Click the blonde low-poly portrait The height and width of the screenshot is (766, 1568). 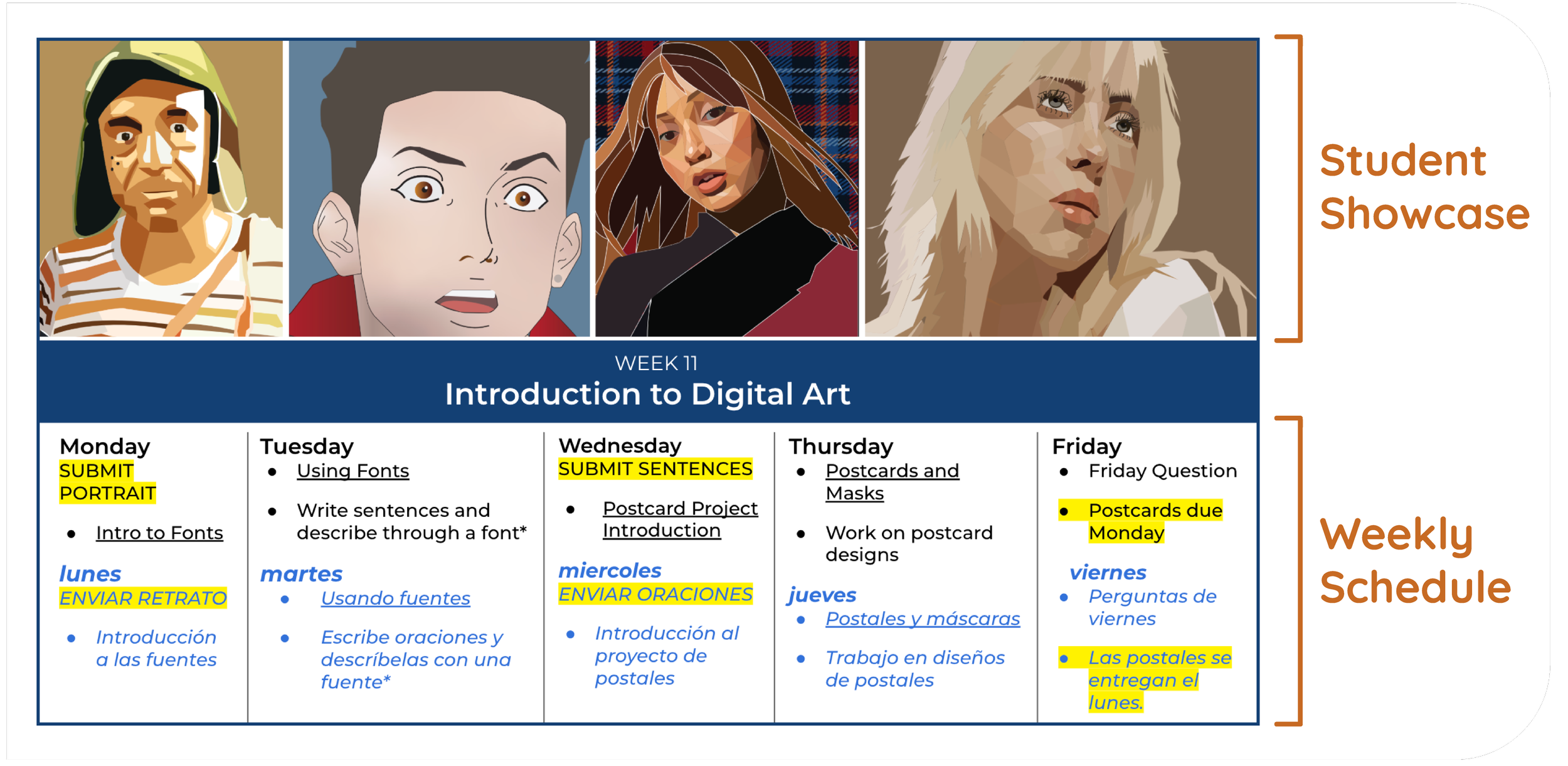pyautogui.click(x=1060, y=188)
